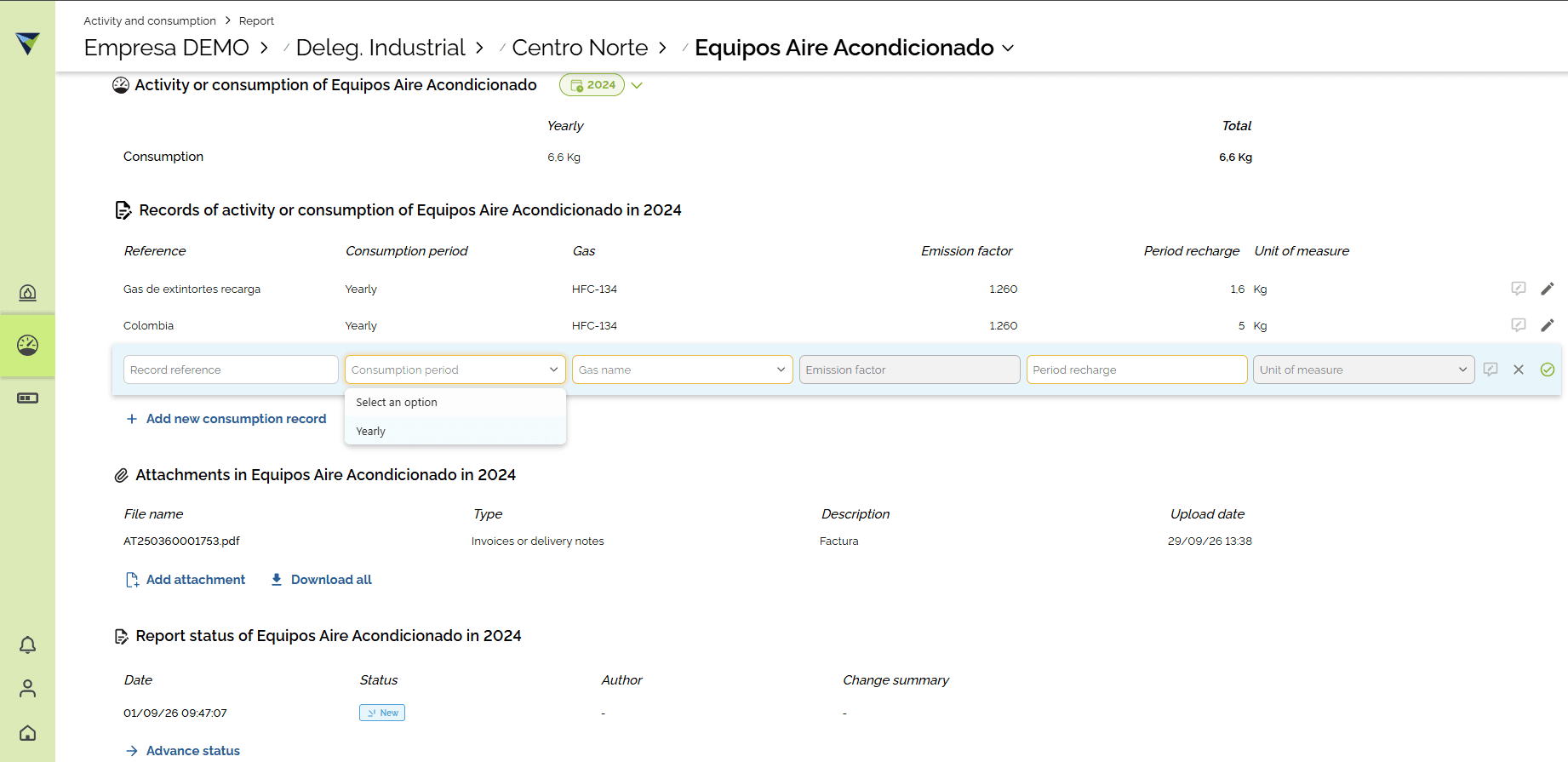
Task: Open comment for Gas de extintortes recarga
Action: [x=1519, y=289]
